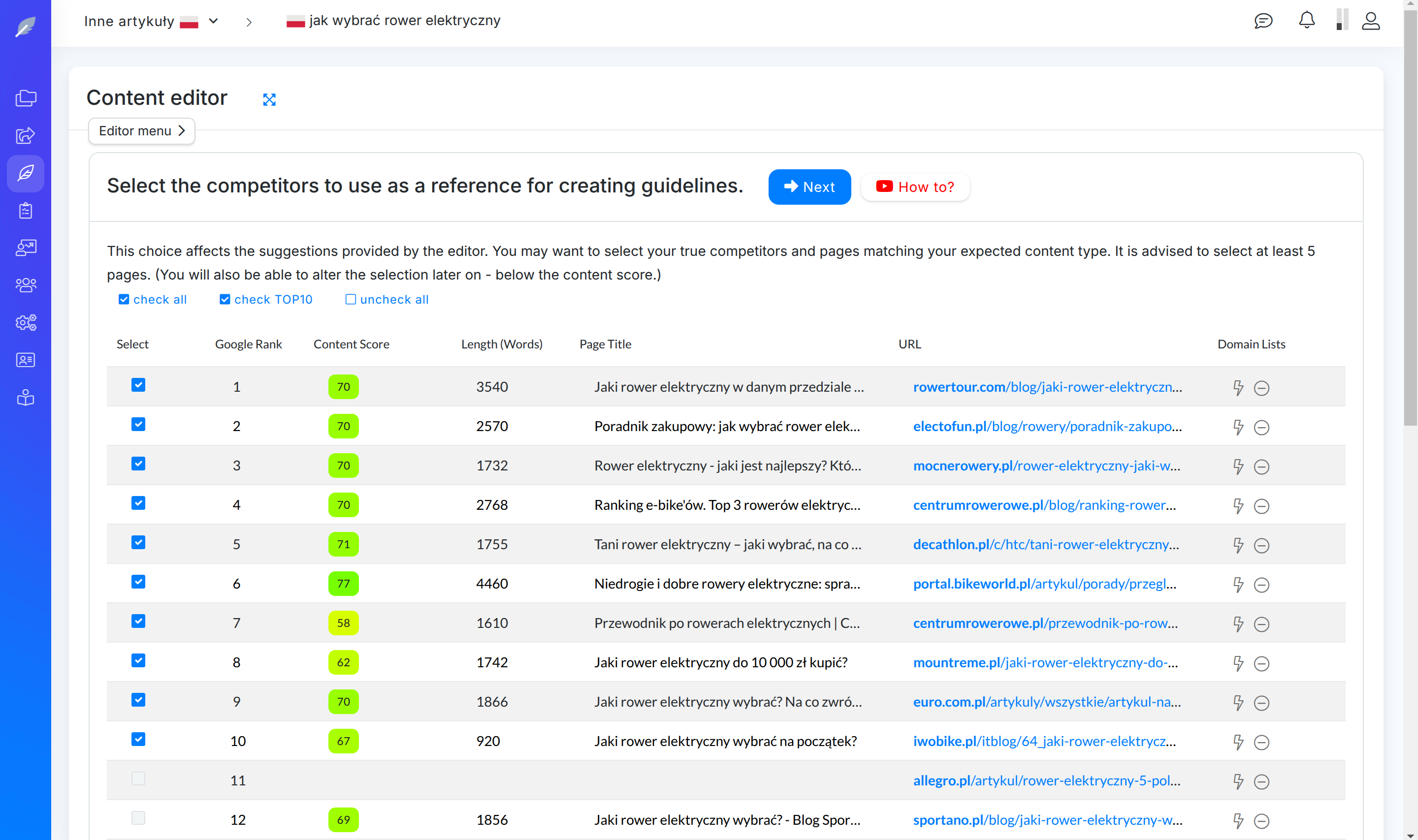1418x840 pixels.
Task: Expand the Editor menu chevron
Action: click(x=182, y=131)
